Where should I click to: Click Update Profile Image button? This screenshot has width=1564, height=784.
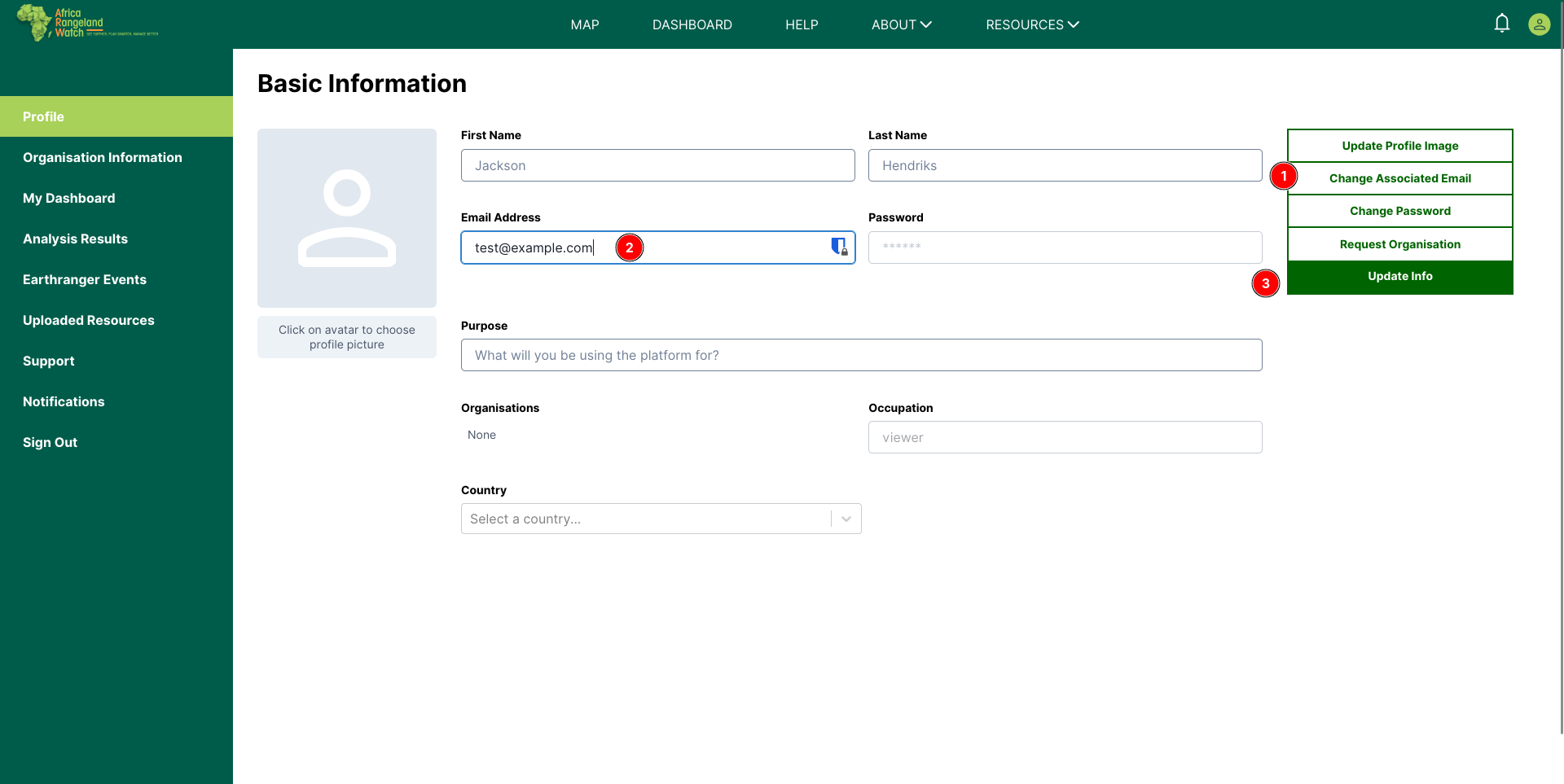(x=1399, y=146)
